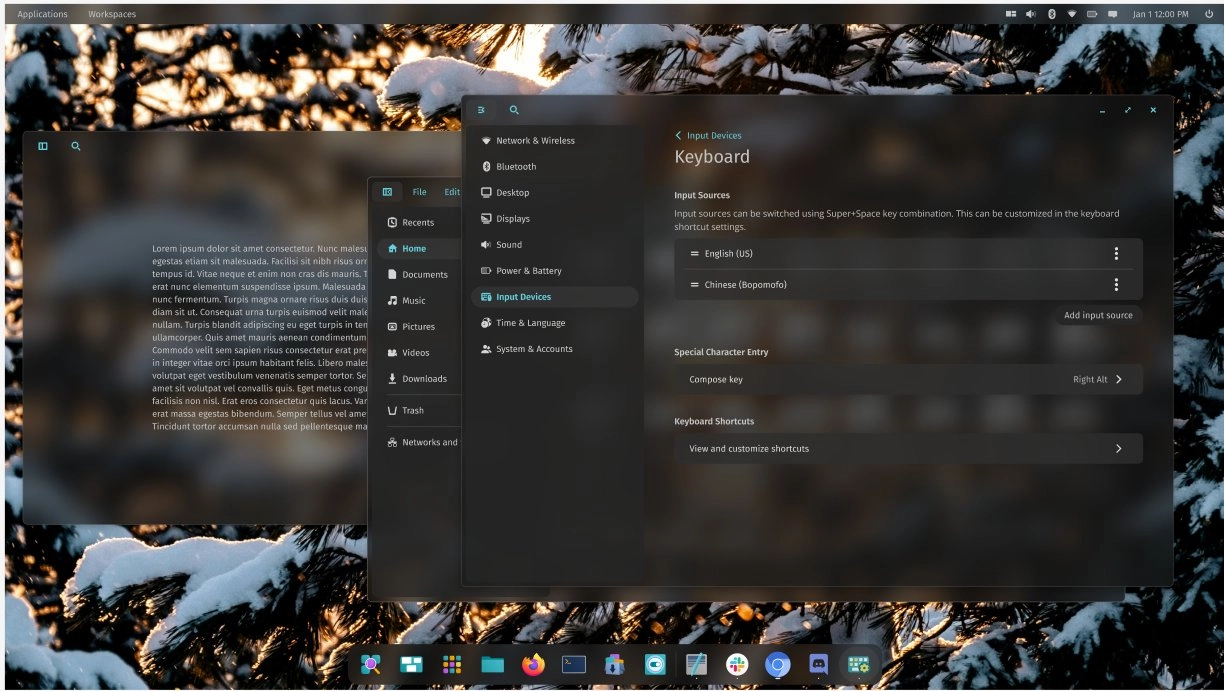The width and height of the screenshot is (1224, 691).
Task: Click the Network & Wireless Wi-Fi icon
Action: (x=486, y=140)
